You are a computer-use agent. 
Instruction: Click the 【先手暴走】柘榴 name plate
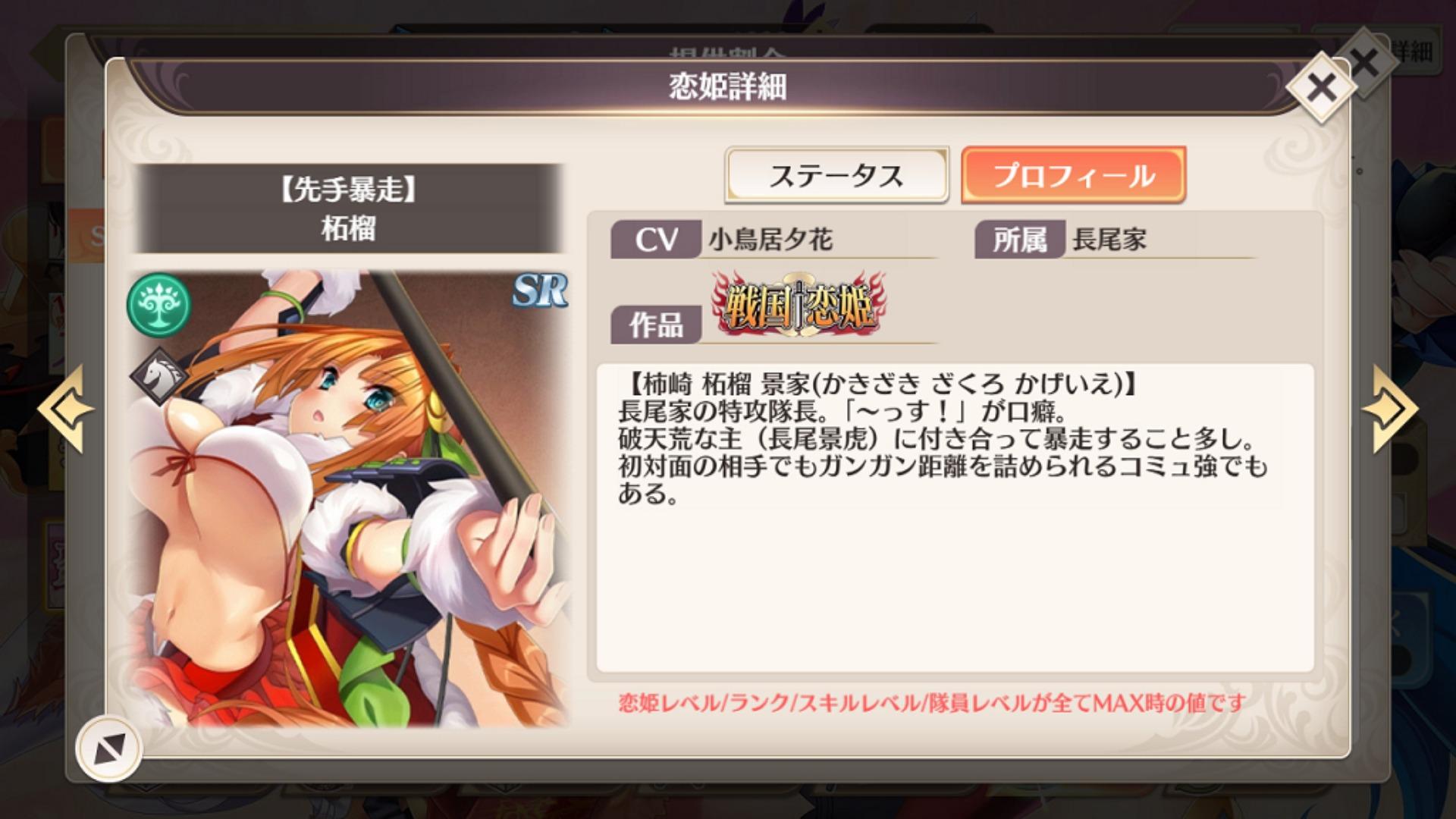[x=349, y=209]
